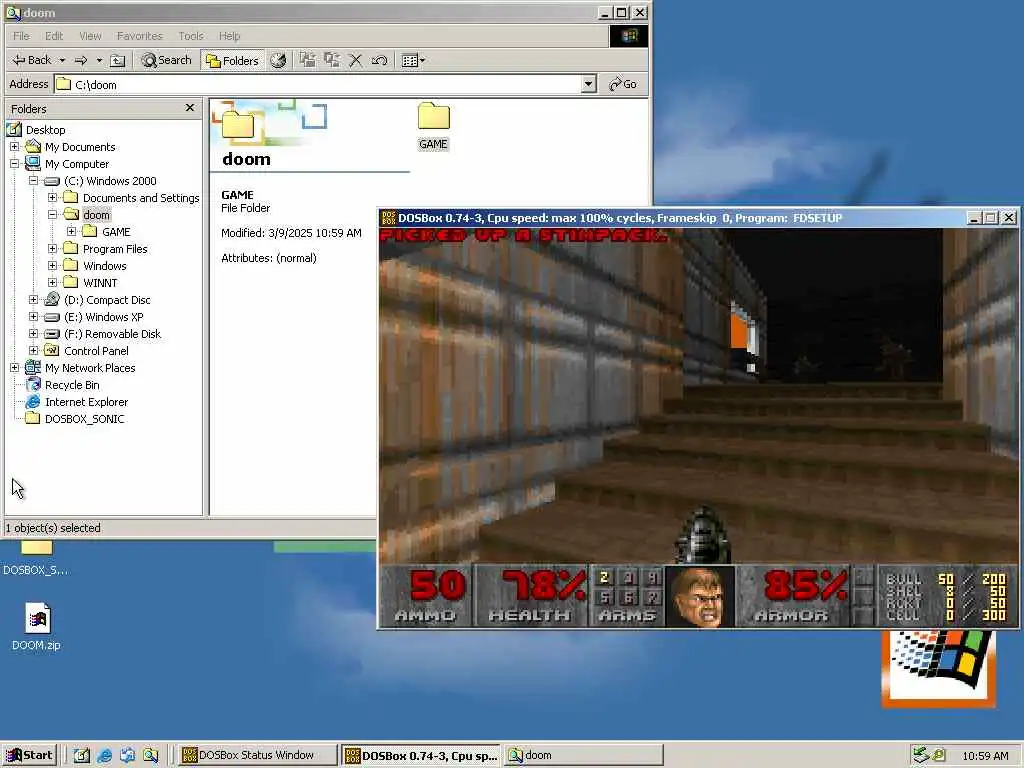Screen dimensions: 1024x768
Task: Expand the Program Files tree node
Action: pyautogui.click(x=52, y=249)
